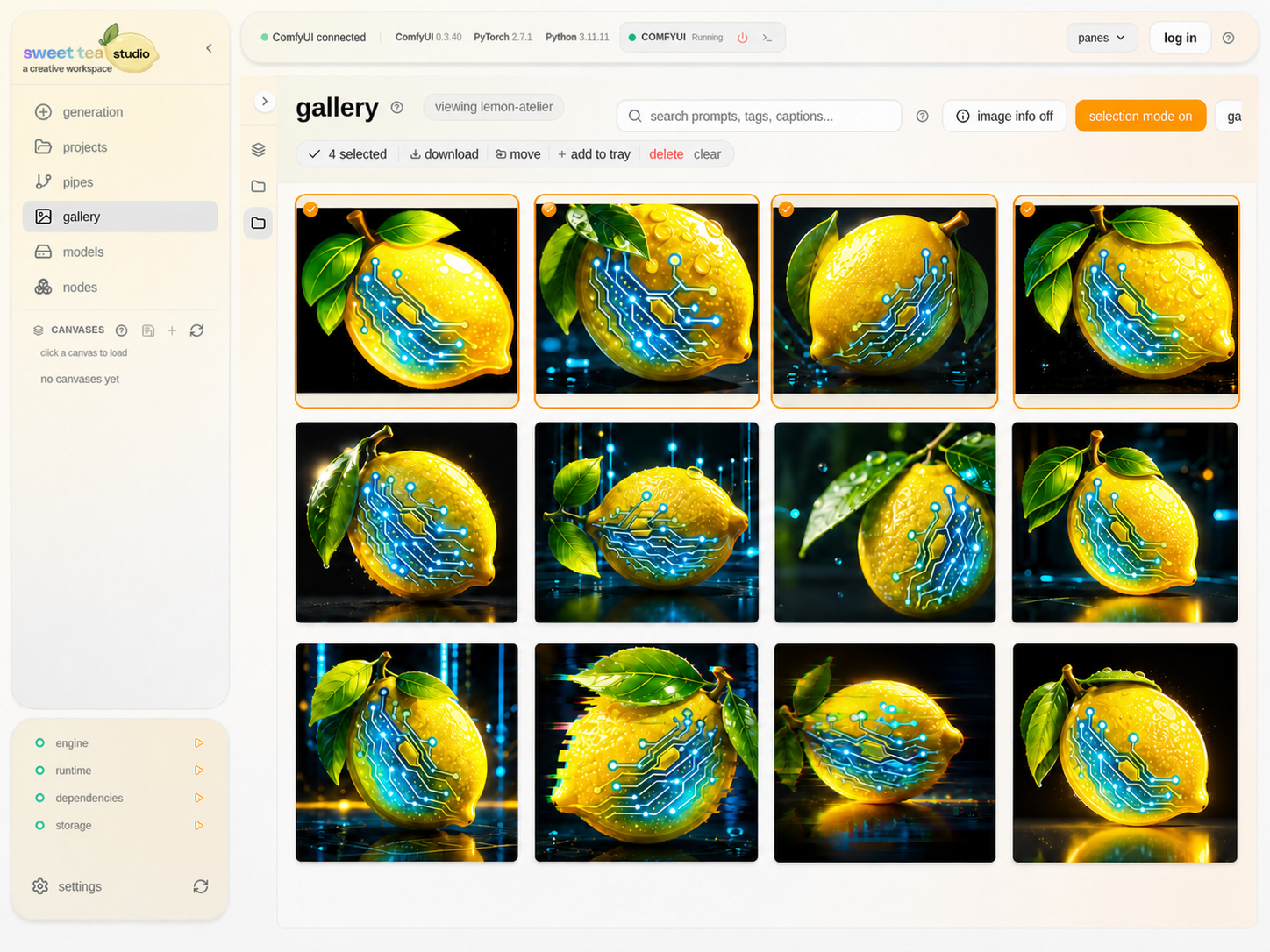The image size is (1270, 952).
Task: Click the refresh icon next to settings
Action: tap(201, 886)
